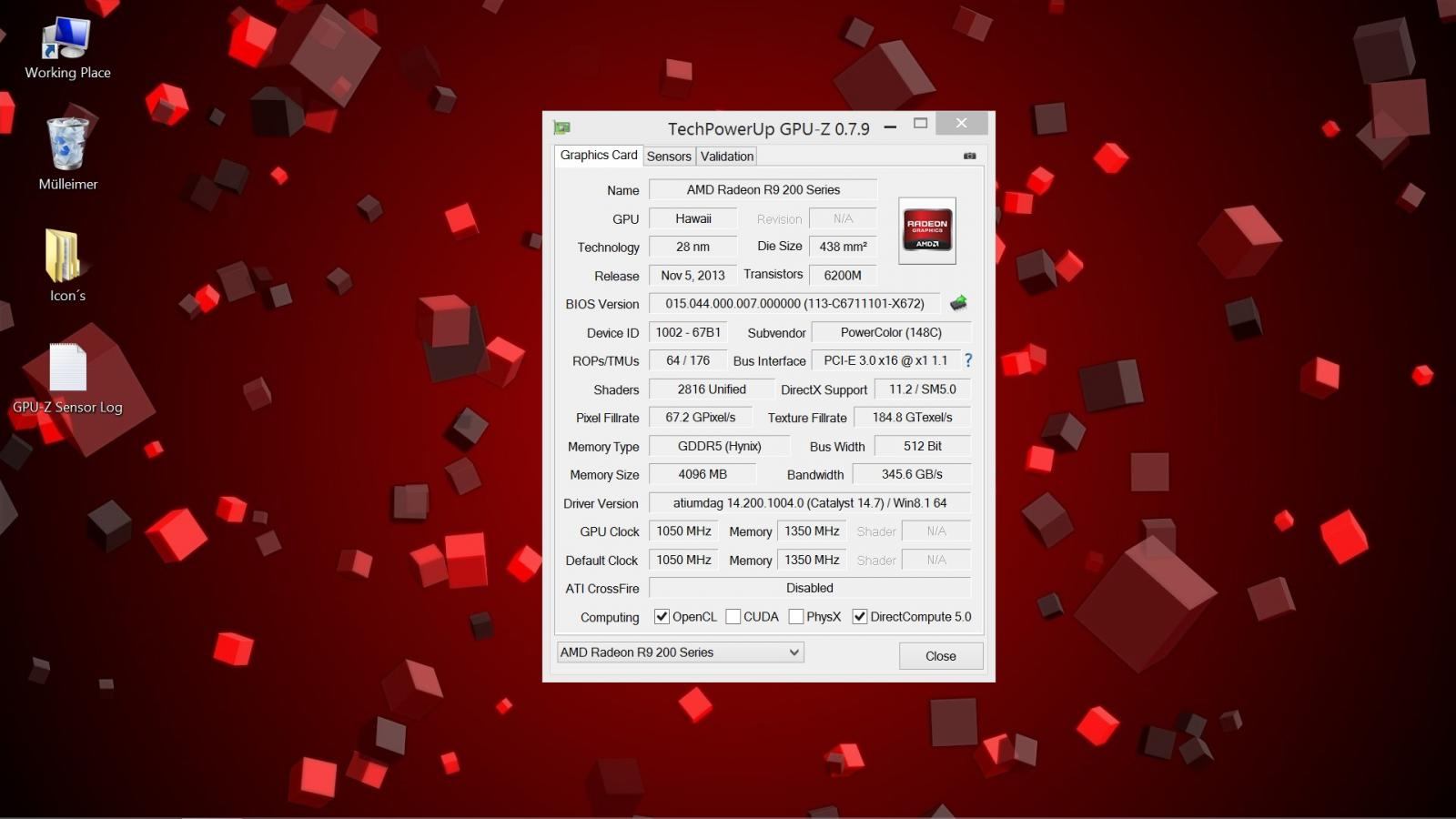1456x819 pixels.
Task: Click the DirectX Support value 11.2 / SM5.0
Action: [922, 389]
